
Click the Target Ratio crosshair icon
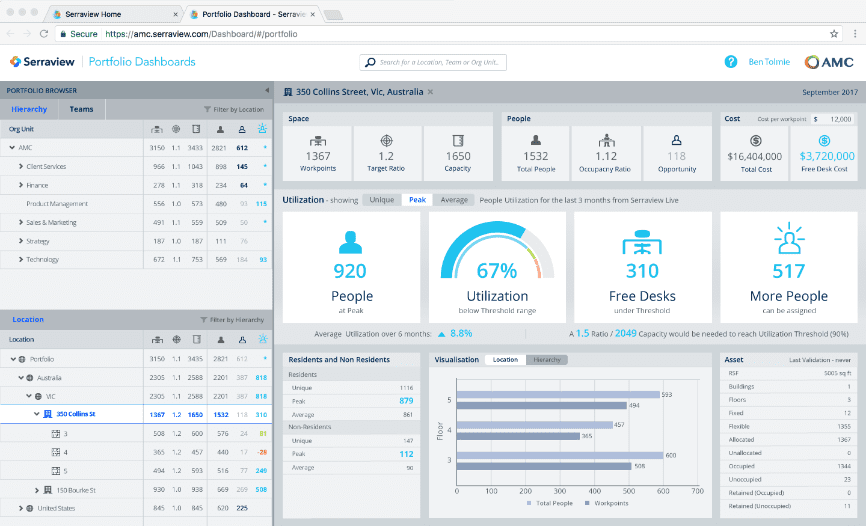[x=387, y=140]
